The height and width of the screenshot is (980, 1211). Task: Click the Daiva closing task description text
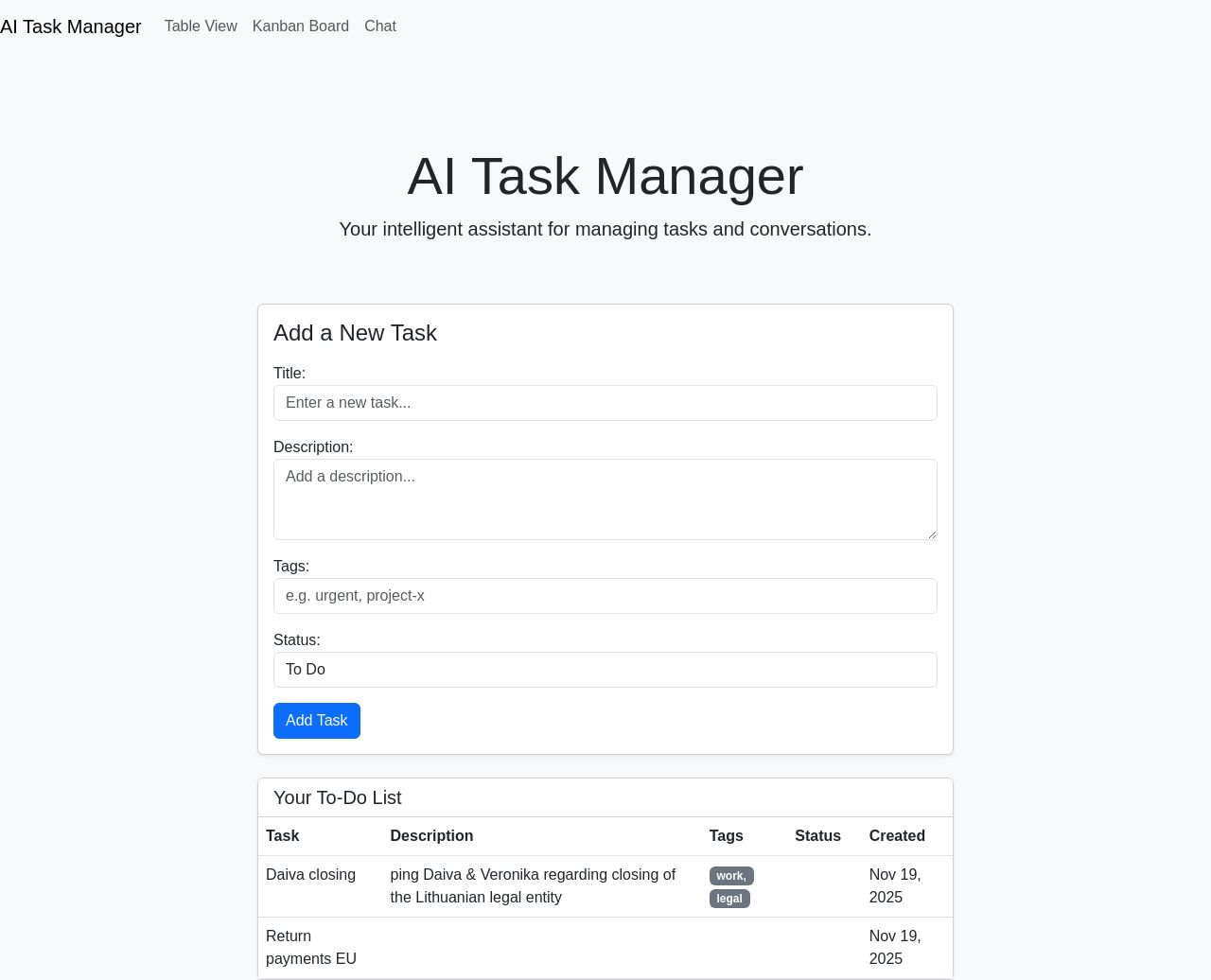tap(533, 886)
